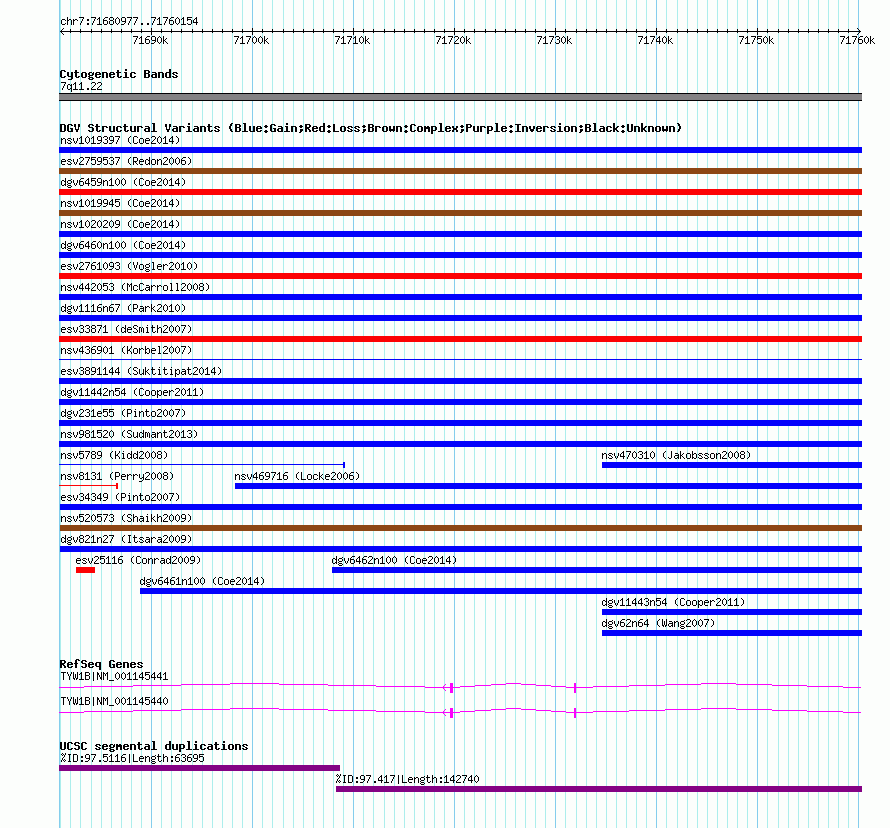Click the thin blue nsv5789 gain line
The width and height of the screenshot is (890, 828).
point(202,465)
